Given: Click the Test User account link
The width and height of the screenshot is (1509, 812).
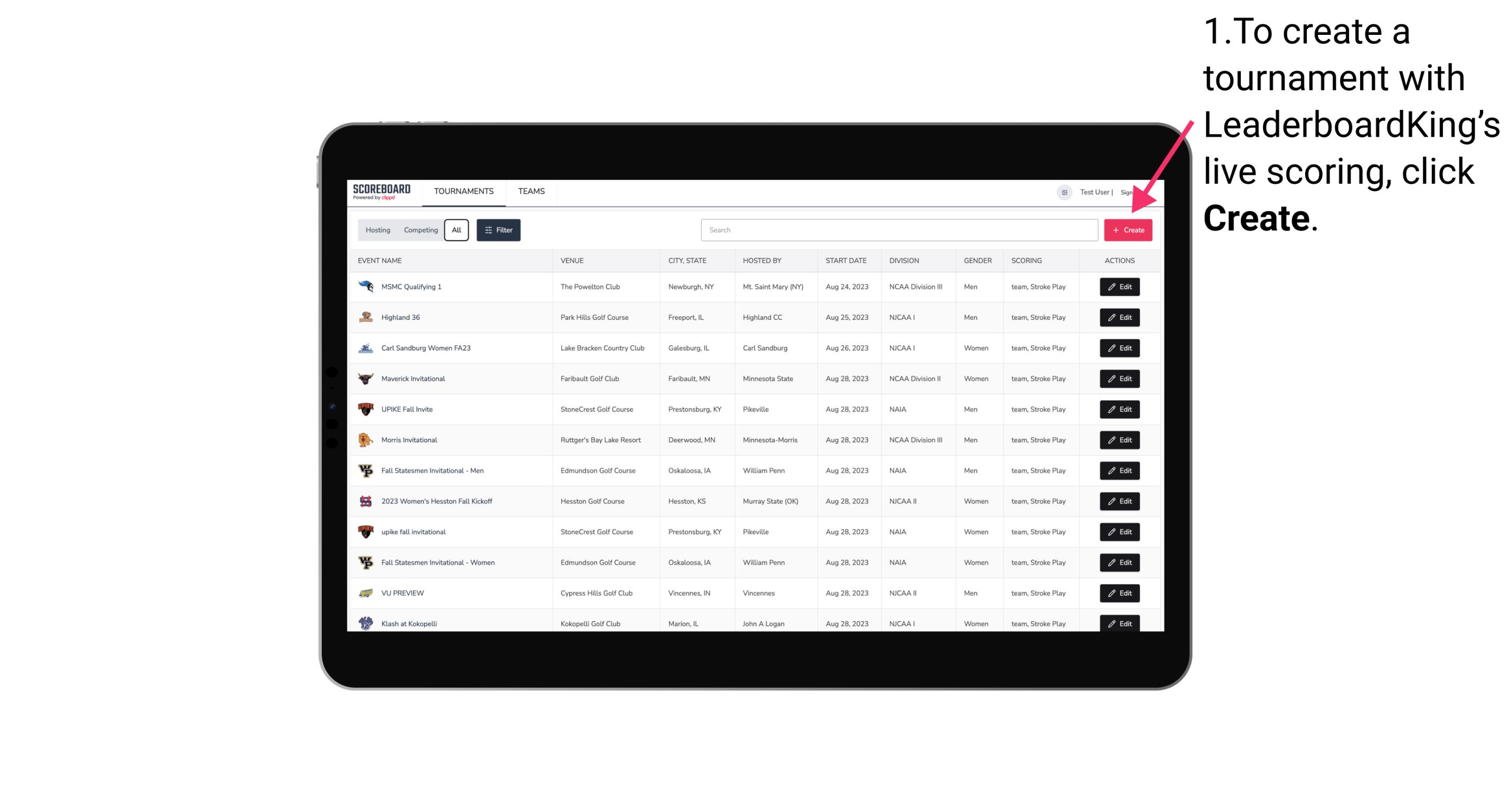Looking at the screenshot, I should pyautogui.click(x=1092, y=191).
